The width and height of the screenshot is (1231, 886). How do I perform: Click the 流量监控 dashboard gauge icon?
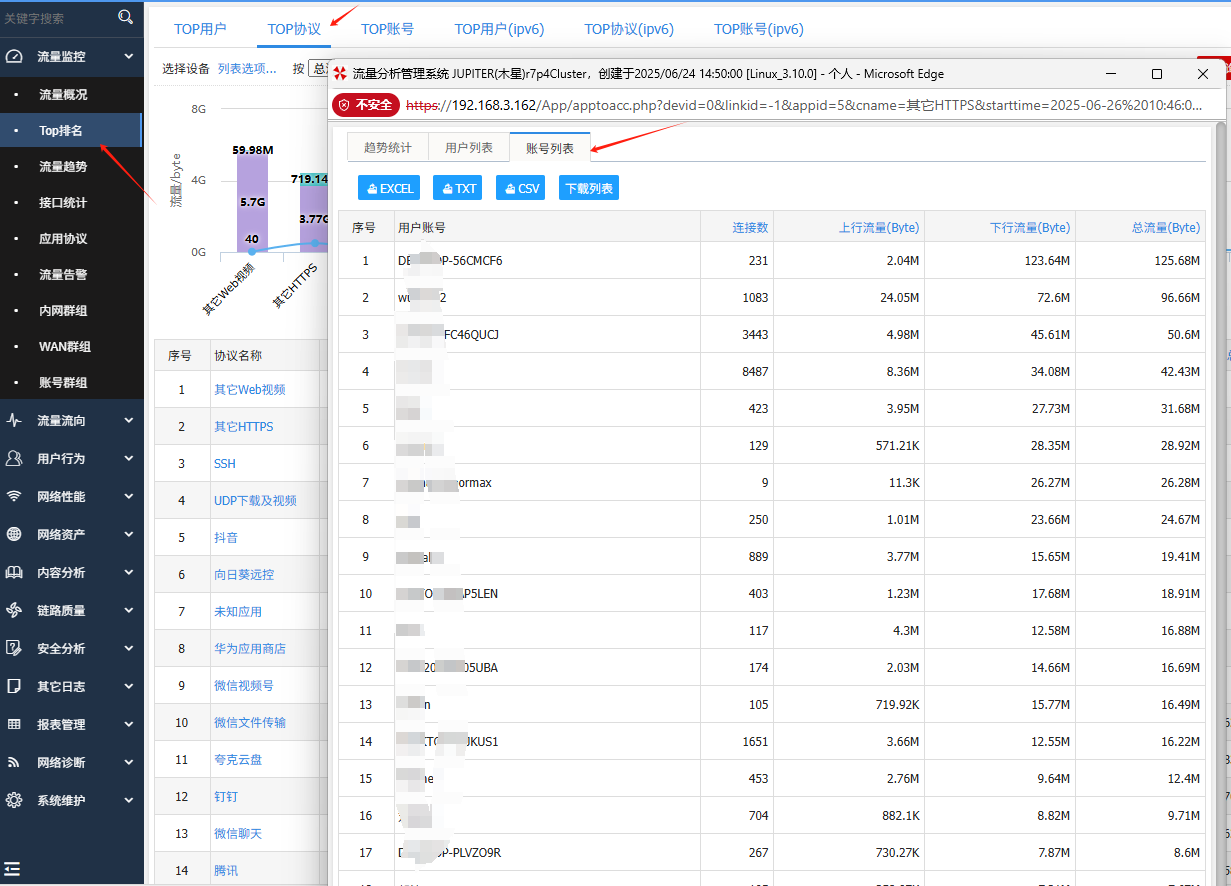[14, 57]
